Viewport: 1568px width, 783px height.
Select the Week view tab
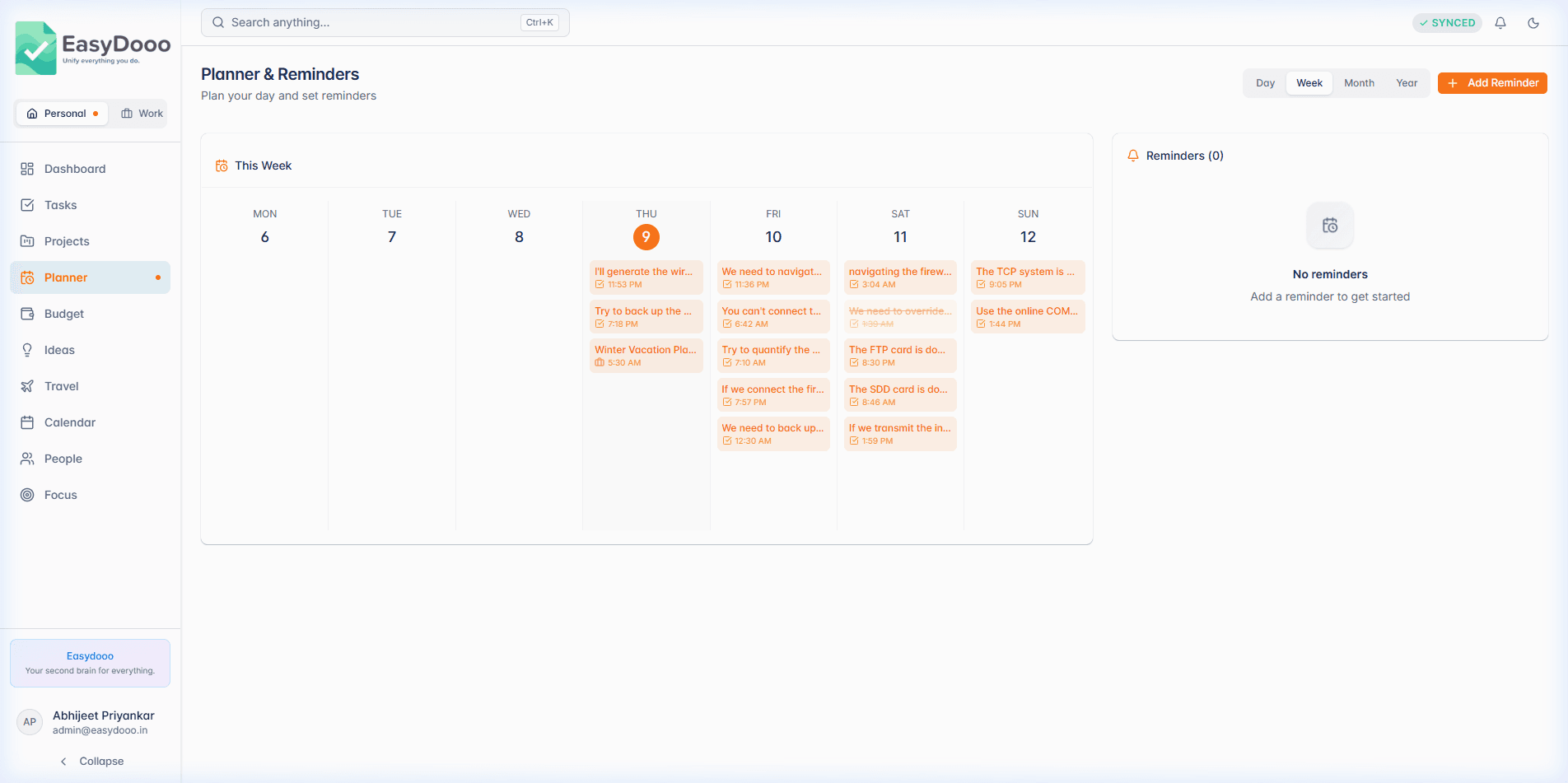(1309, 83)
